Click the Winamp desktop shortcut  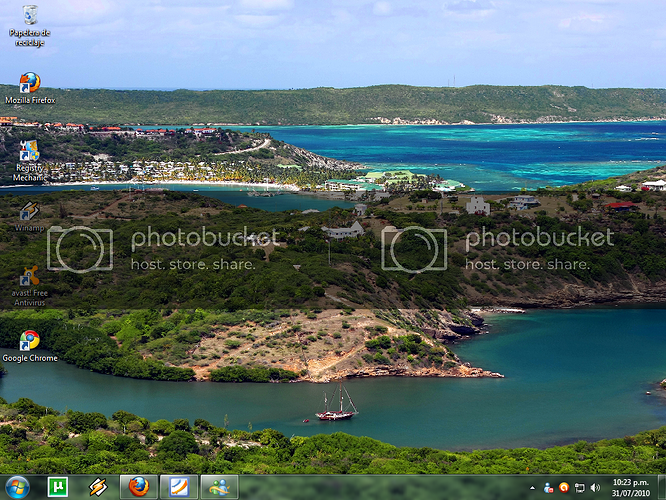click(x=29, y=211)
